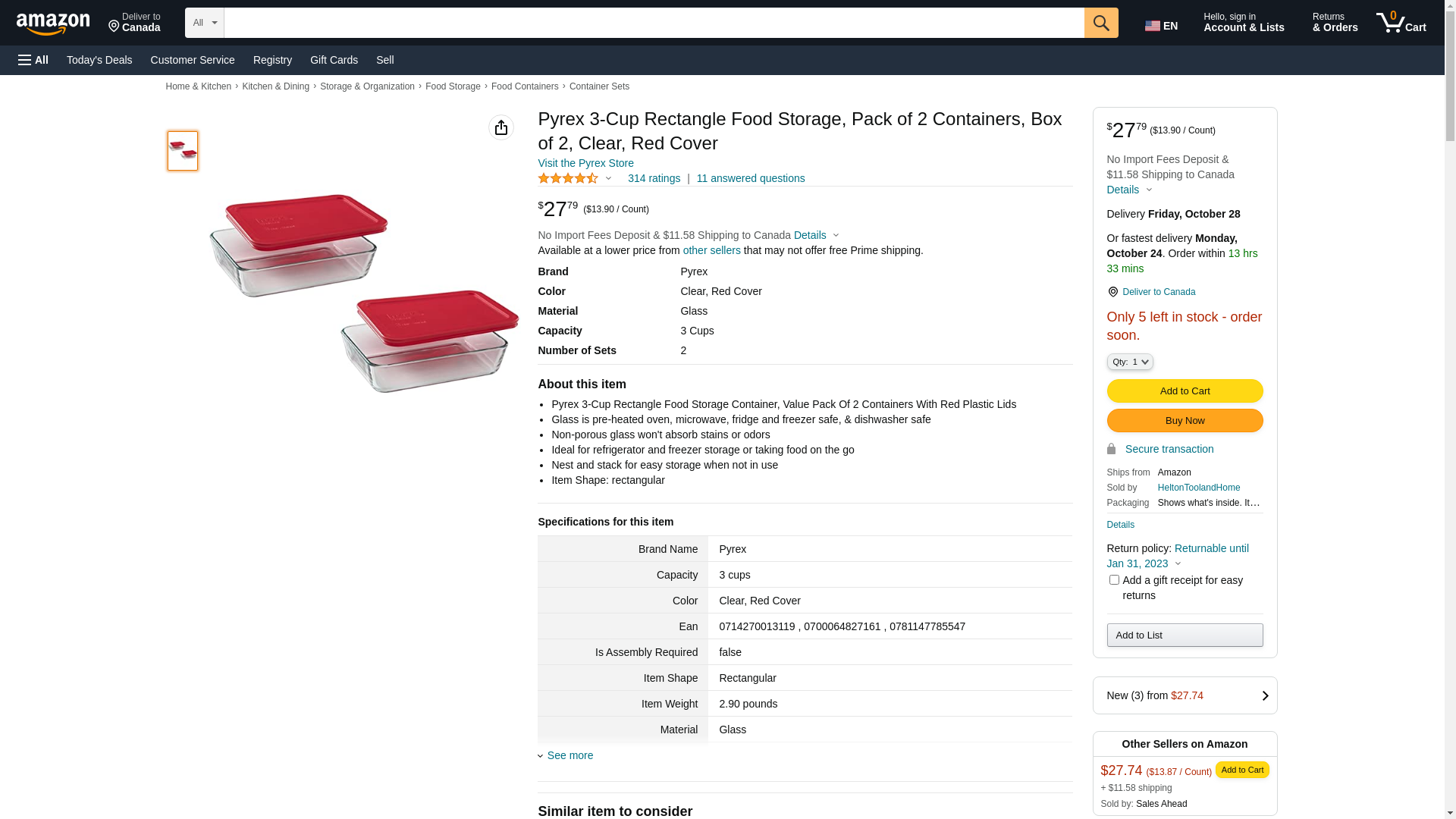Click the share icon on product image
The image size is (1456, 819).
click(501, 127)
